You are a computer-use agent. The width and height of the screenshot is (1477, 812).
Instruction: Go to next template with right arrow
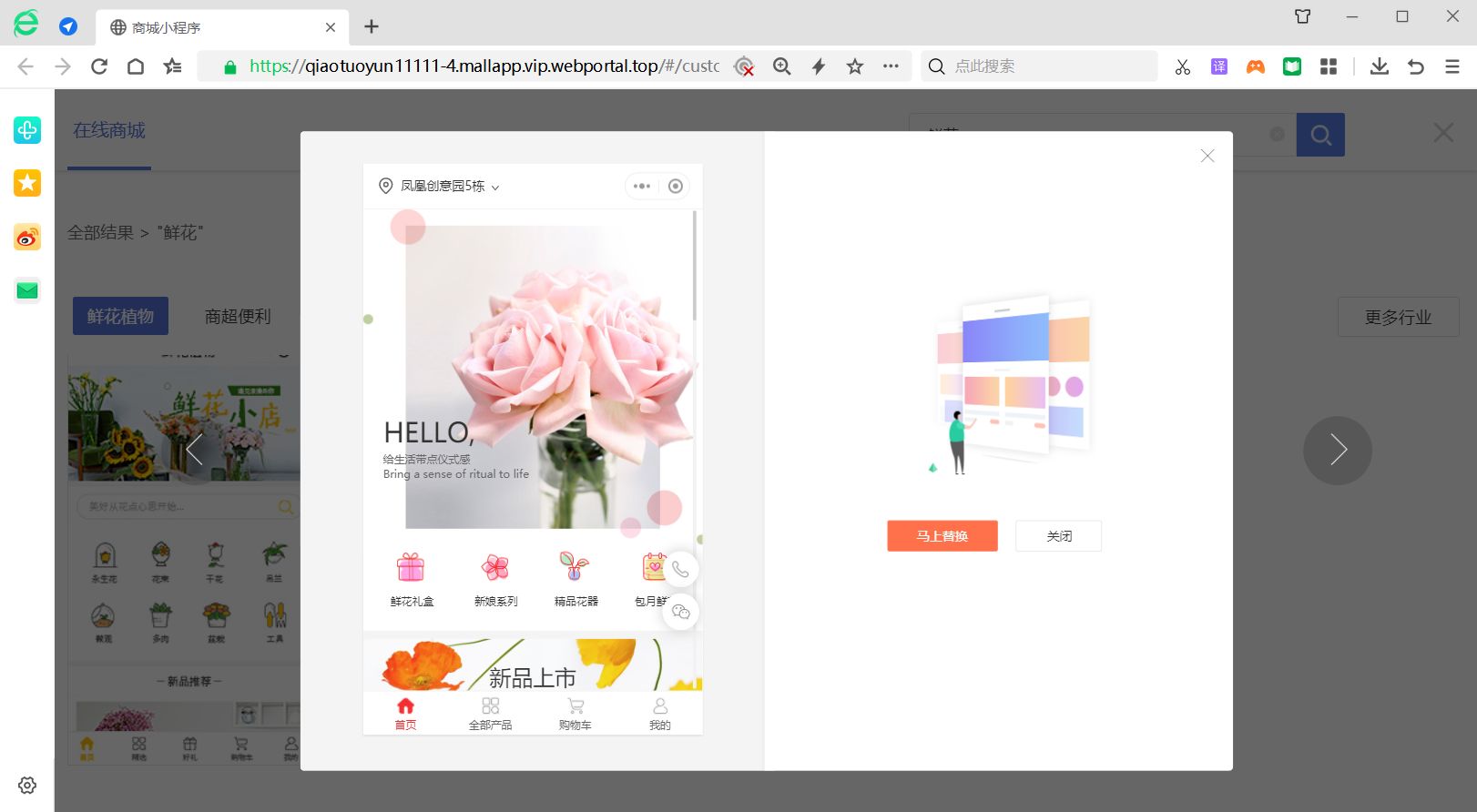(x=1337, y=451)
